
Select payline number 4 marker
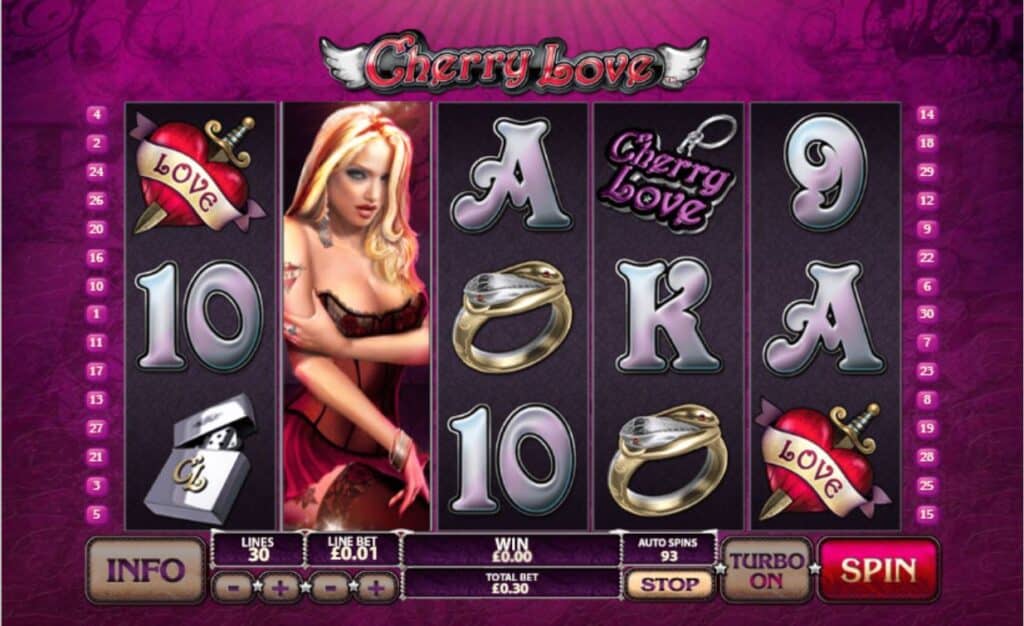(96, 115)
